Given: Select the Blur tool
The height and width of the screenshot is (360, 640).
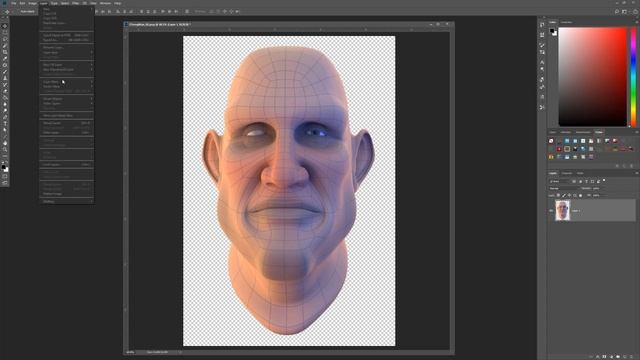Looking at the screenshot, I should [5, 104].
